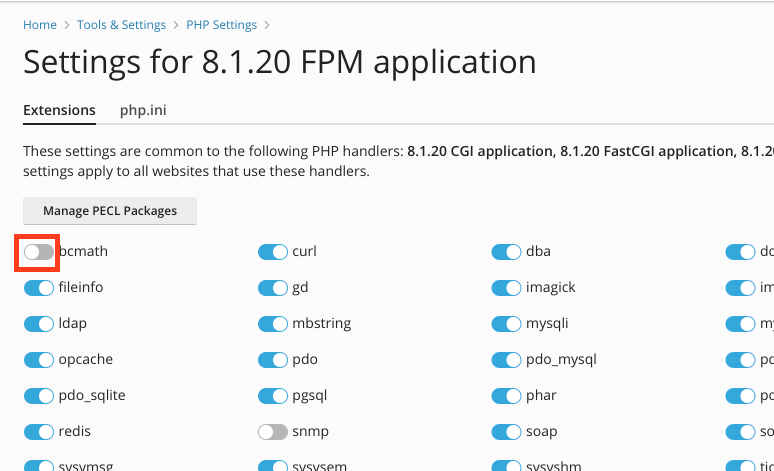The height and width of the screenshot is (471, 774).
Task: Disable the mbstring extension
Action: pos(273,324)
